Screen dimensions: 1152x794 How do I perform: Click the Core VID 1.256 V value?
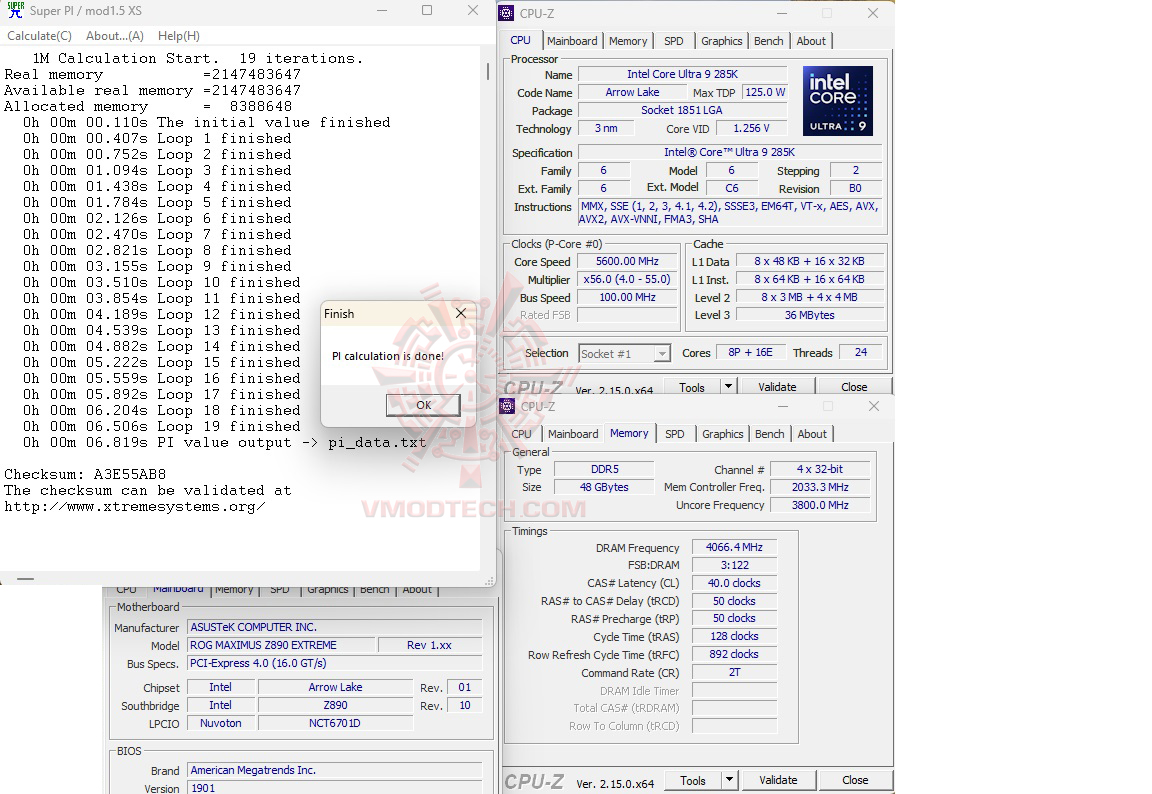[x=751, y=129]
